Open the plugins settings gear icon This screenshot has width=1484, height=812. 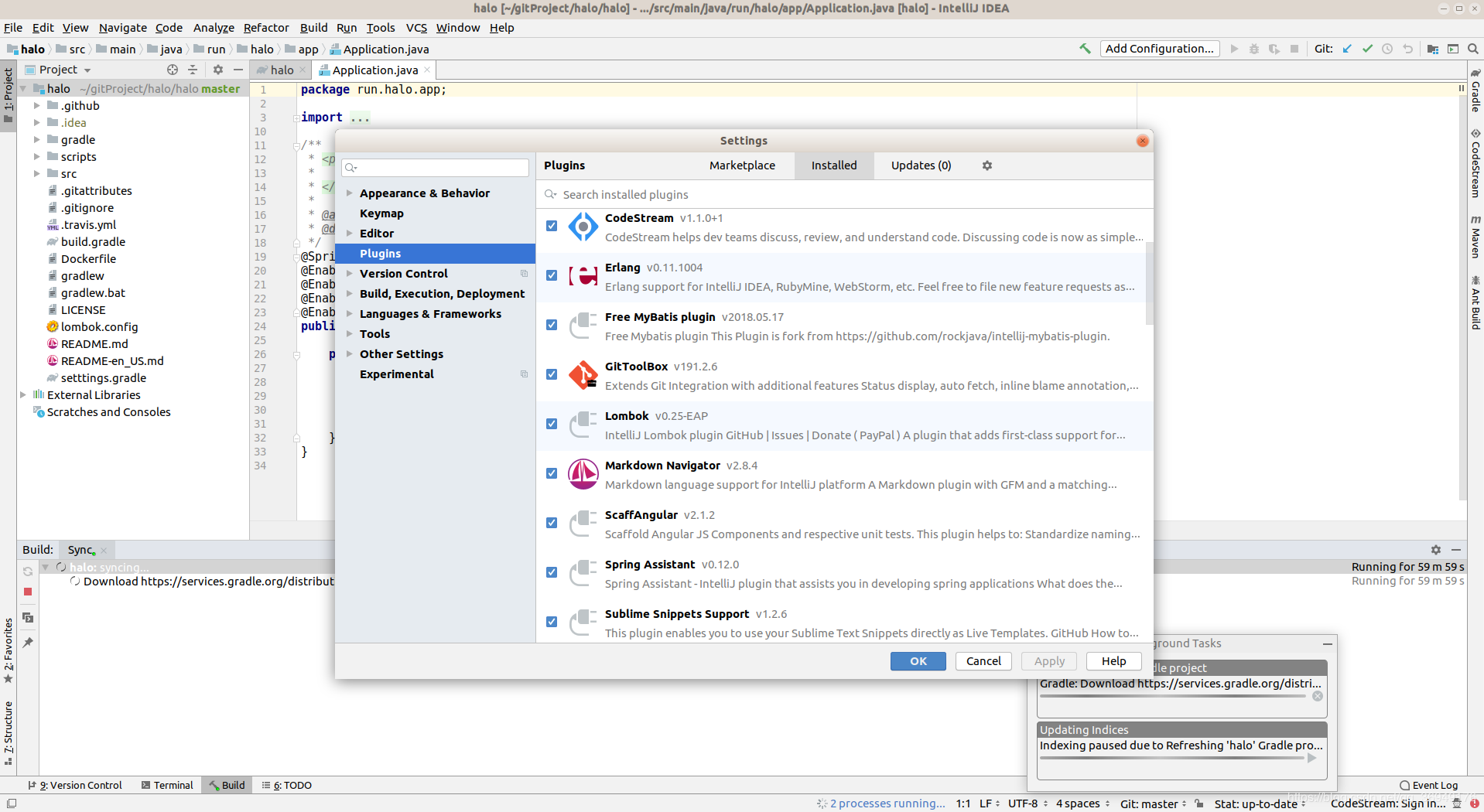point(987,165)
